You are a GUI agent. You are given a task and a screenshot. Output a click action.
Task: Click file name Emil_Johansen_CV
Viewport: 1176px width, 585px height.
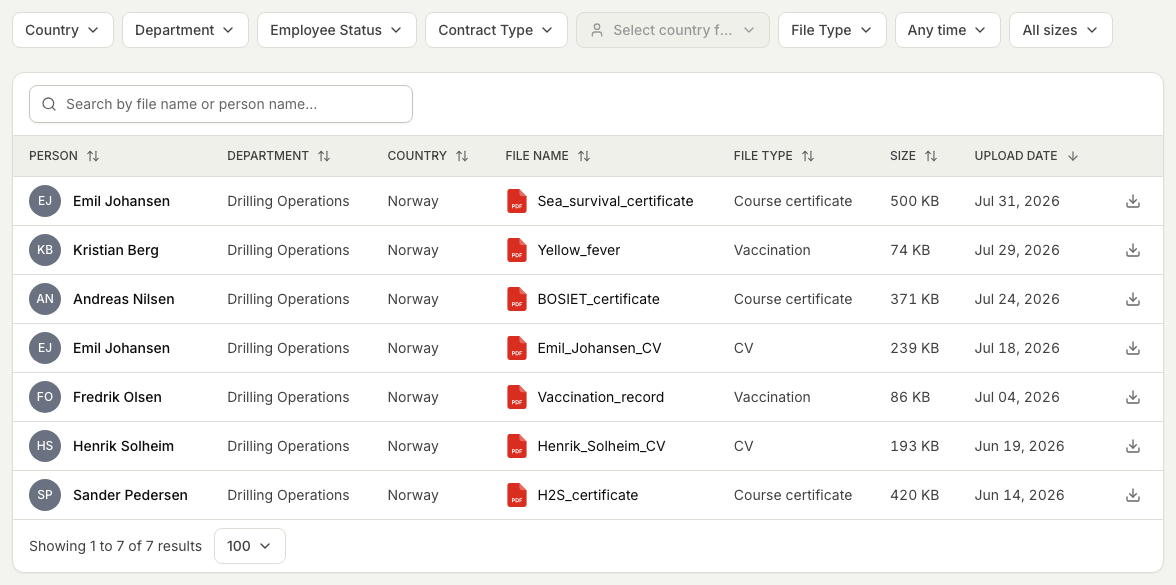599,348
